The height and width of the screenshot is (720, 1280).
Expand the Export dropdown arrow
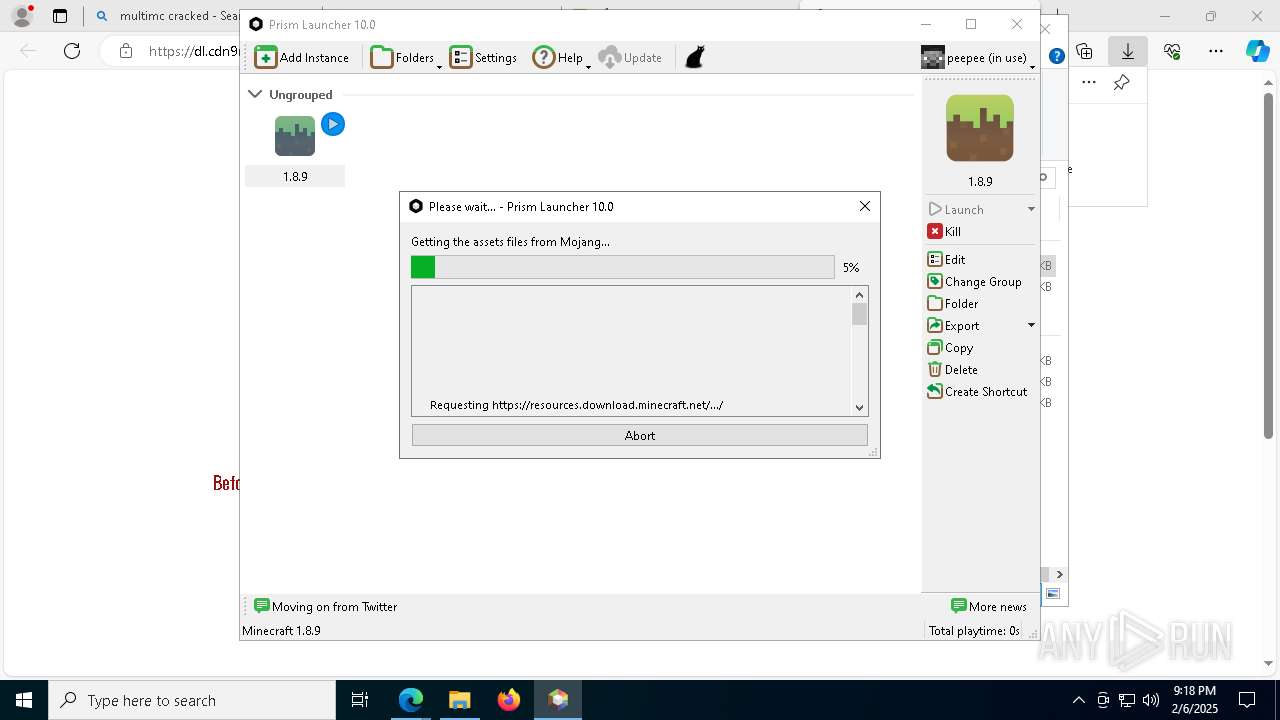1031,325
